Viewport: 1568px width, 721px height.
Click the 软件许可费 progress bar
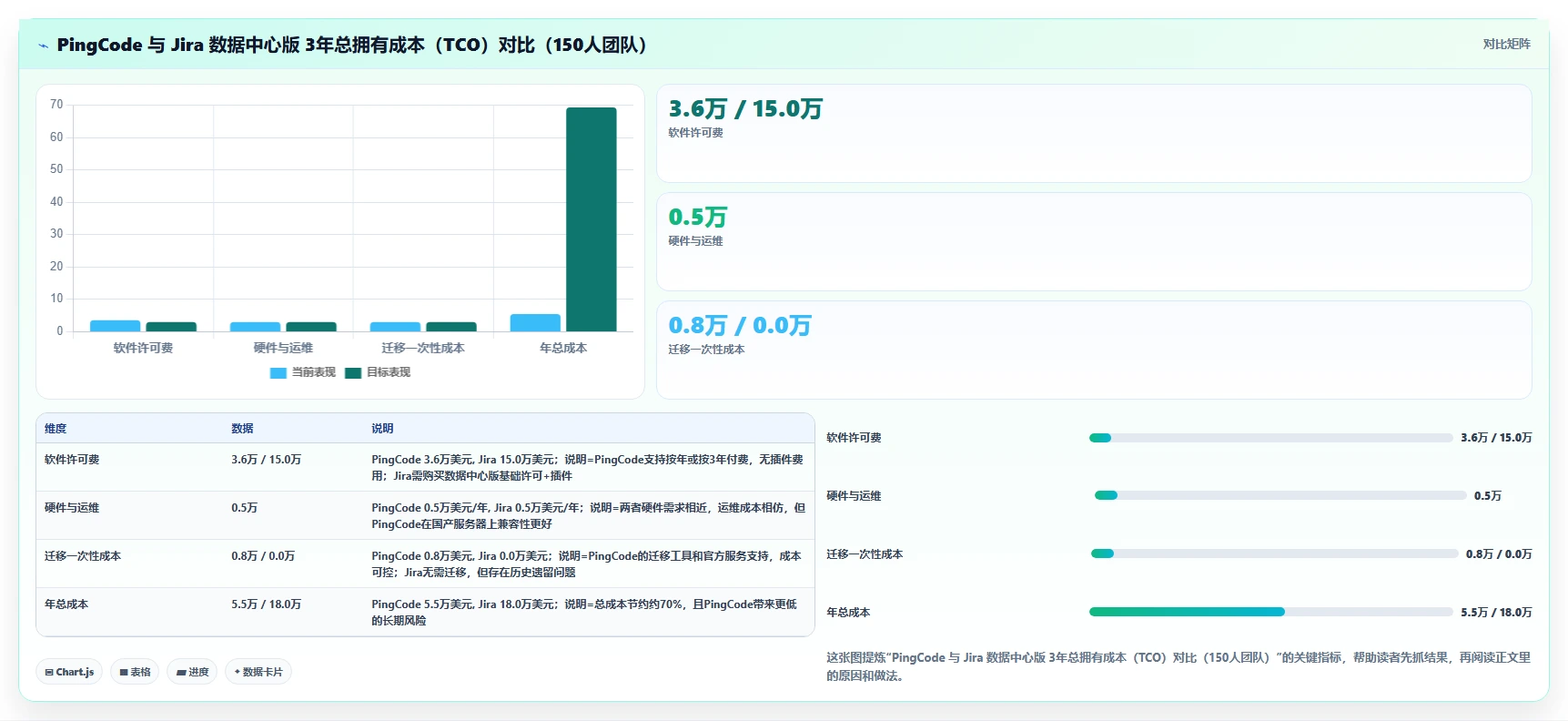(1270, 438)
